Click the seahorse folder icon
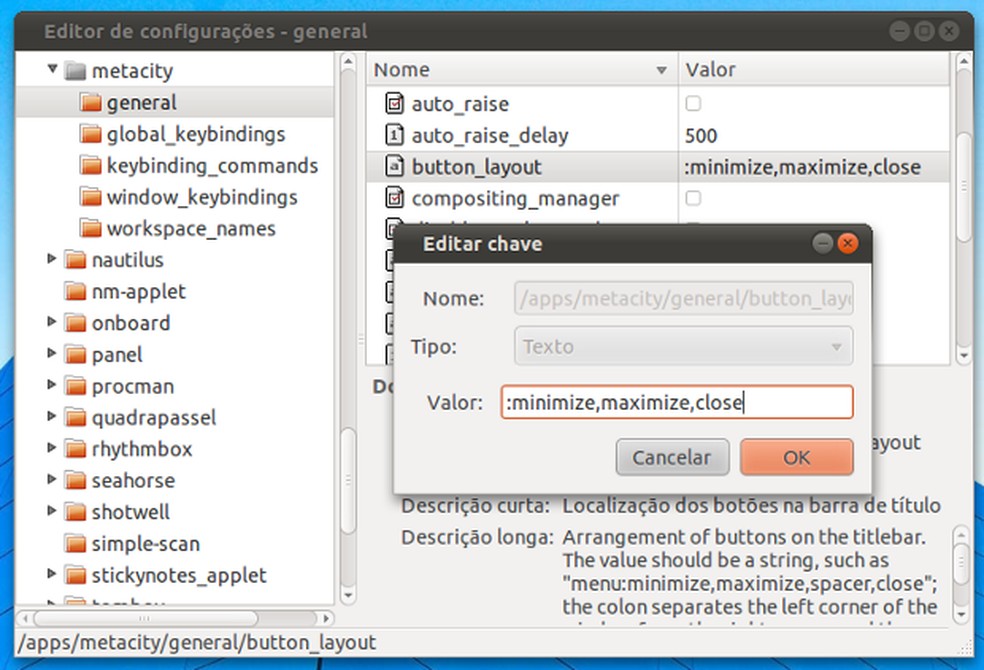Viewport: 984px width, 670px height. coord(75,480)
